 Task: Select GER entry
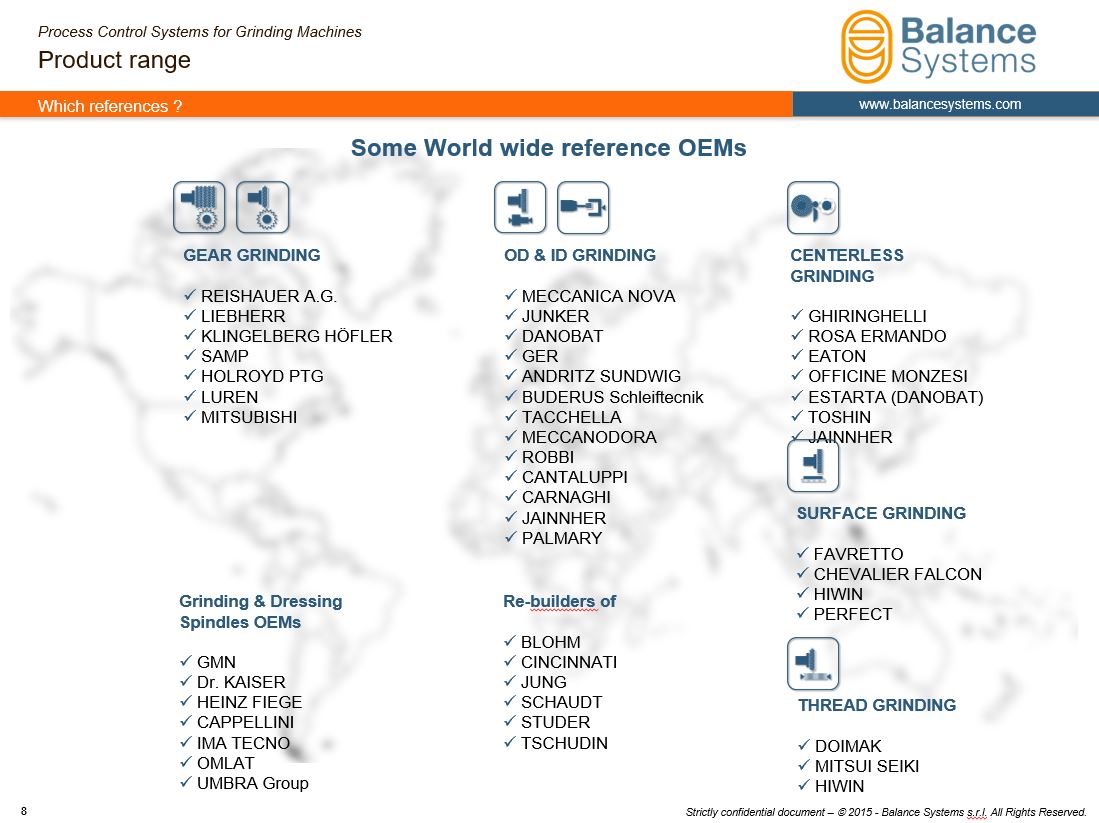tap(540, 356)
